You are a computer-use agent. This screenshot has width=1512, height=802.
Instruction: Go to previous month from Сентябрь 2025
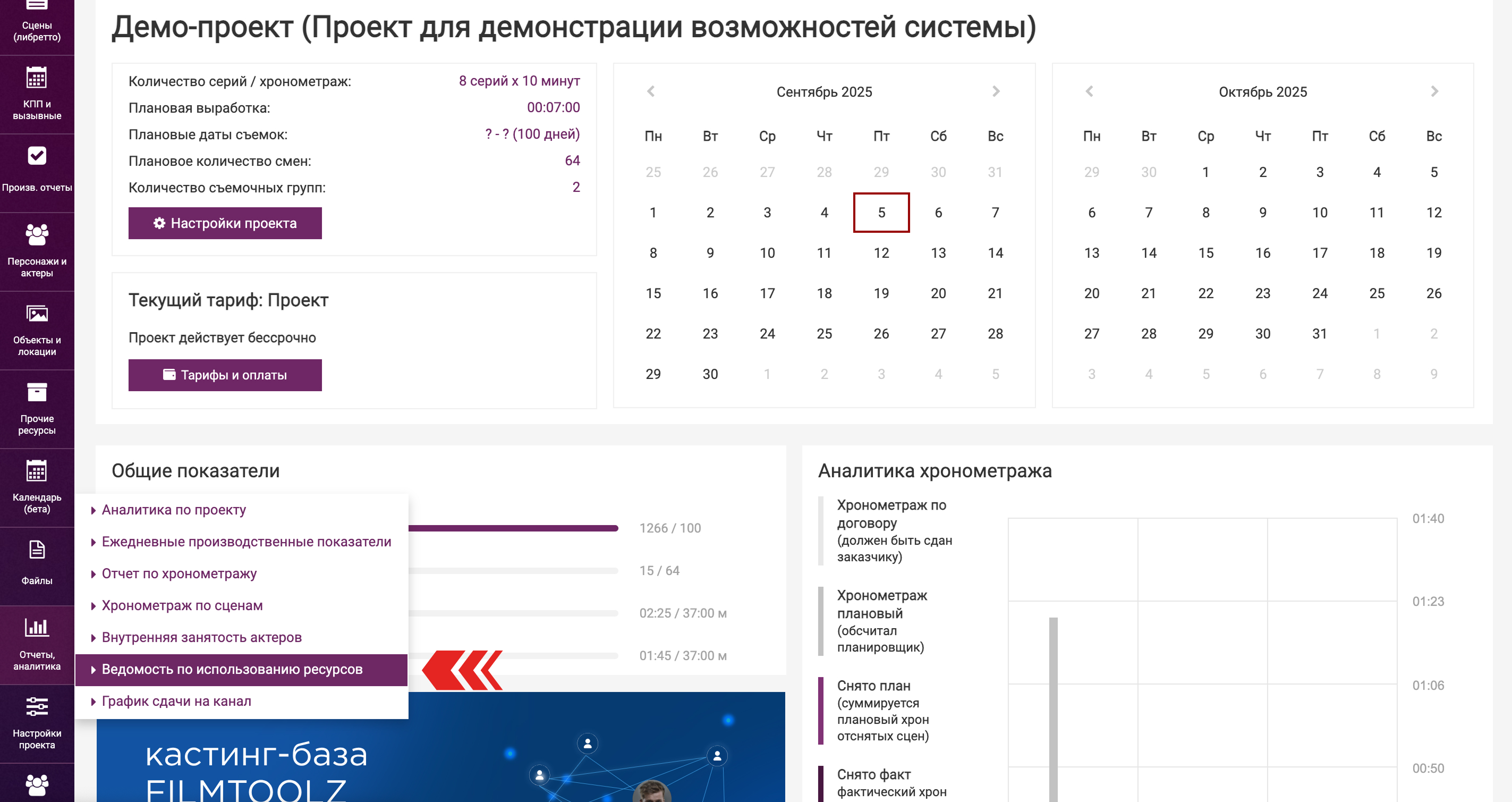coord(650,91)
